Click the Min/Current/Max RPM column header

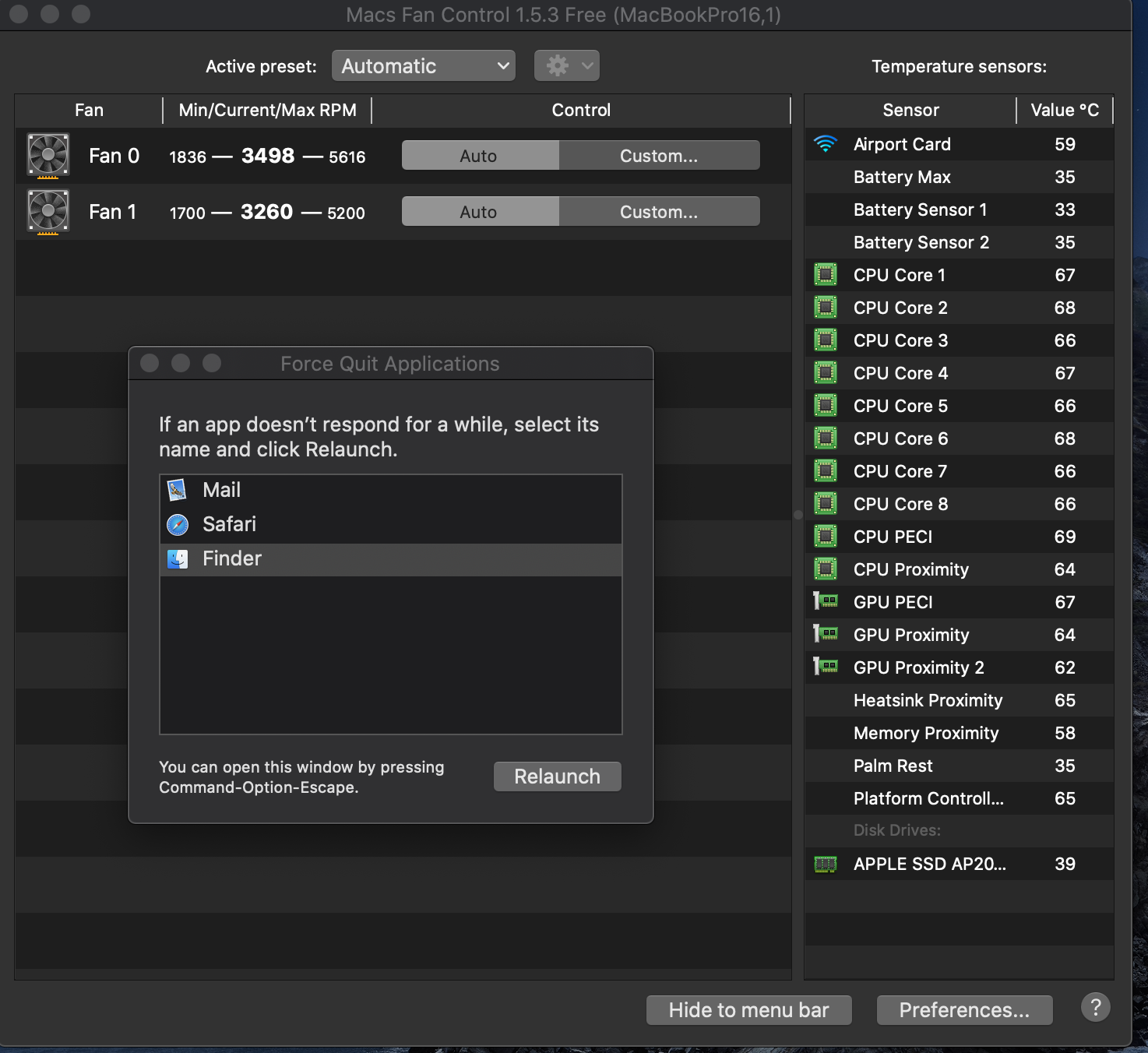[x=267, y=110]
